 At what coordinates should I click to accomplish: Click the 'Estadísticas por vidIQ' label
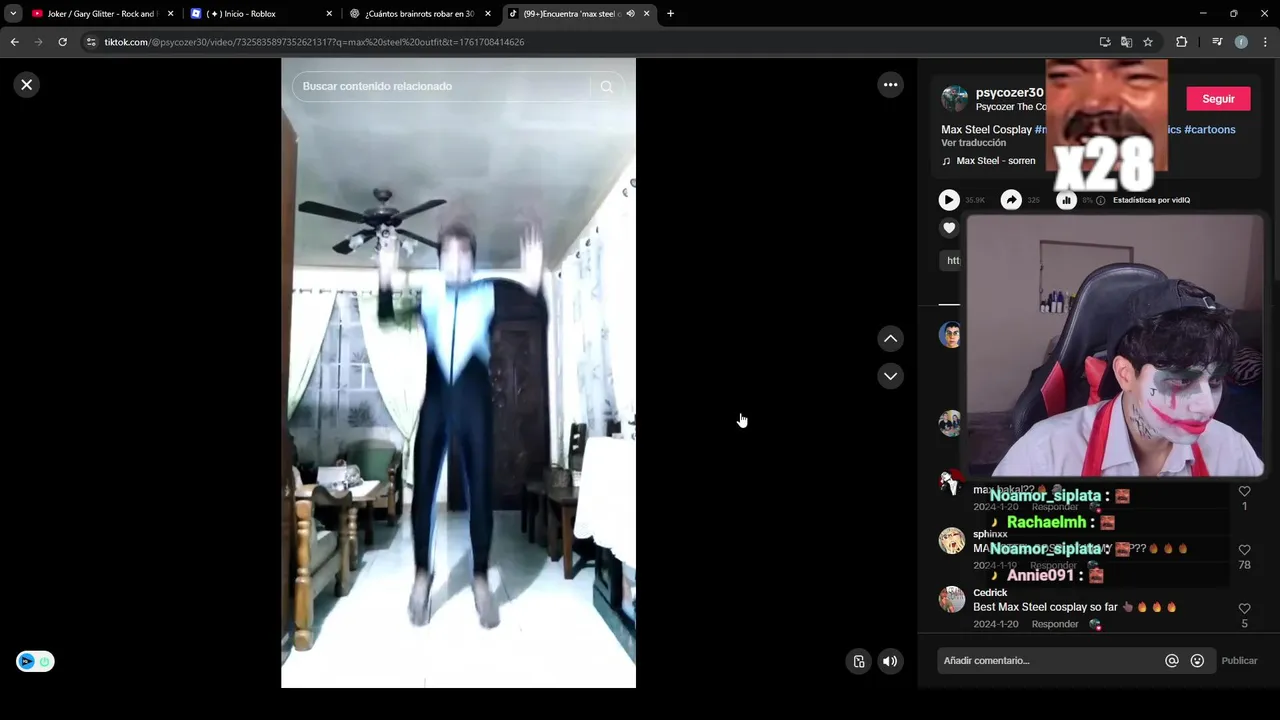[x=1151, y=200]
